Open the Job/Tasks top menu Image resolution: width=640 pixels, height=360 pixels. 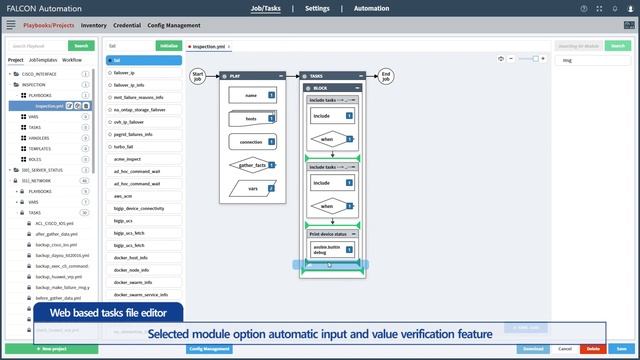click(x=266, y=9)
